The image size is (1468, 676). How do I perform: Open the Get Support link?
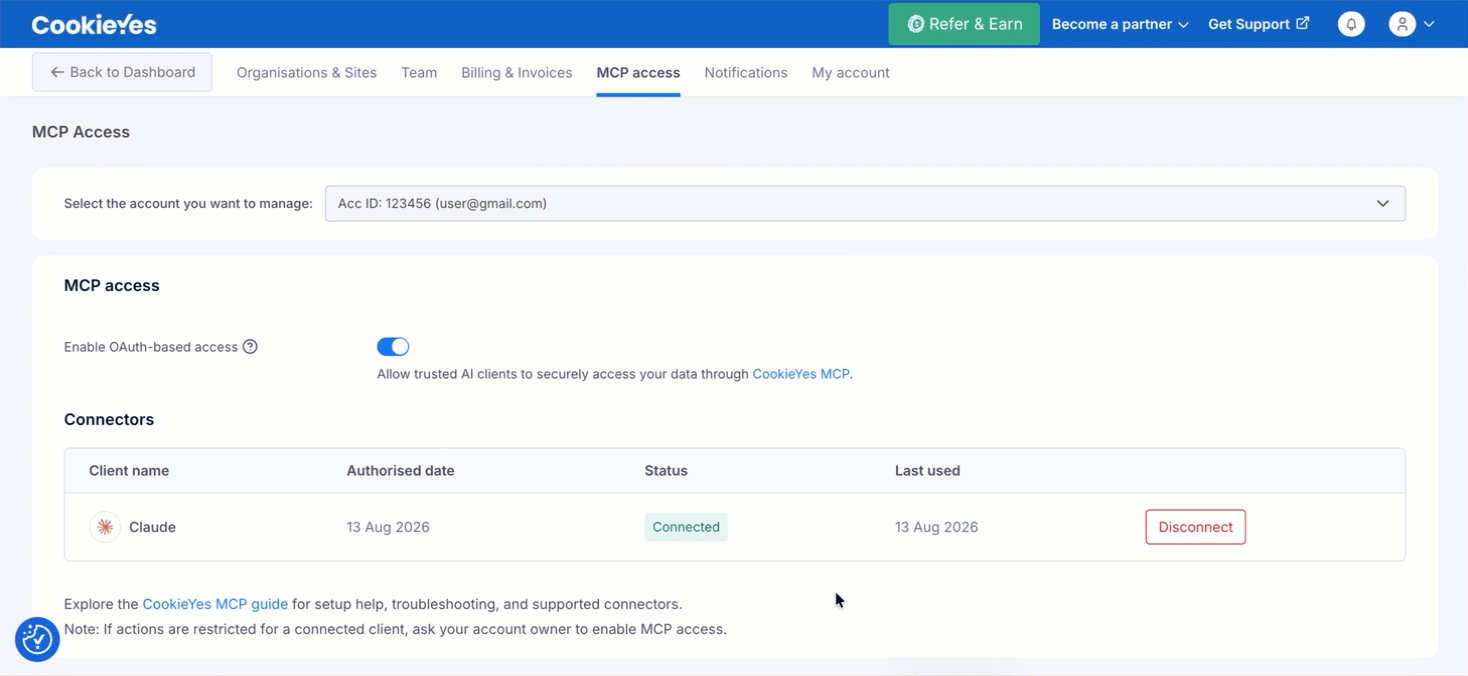click(x=1258, y=24)
